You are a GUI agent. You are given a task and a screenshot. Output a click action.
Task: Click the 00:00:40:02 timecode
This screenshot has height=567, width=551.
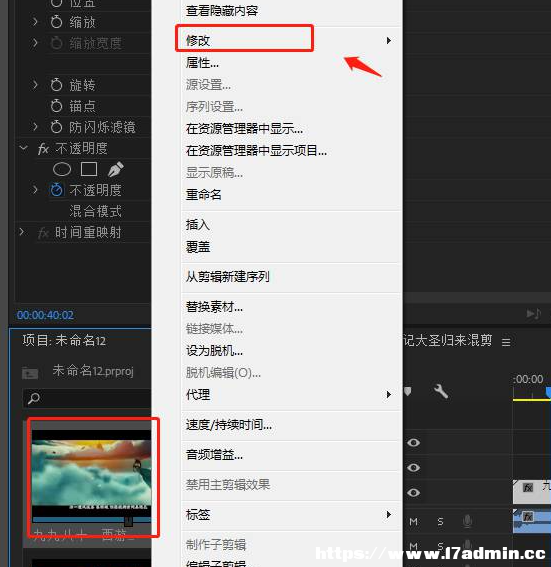(45, 315)
